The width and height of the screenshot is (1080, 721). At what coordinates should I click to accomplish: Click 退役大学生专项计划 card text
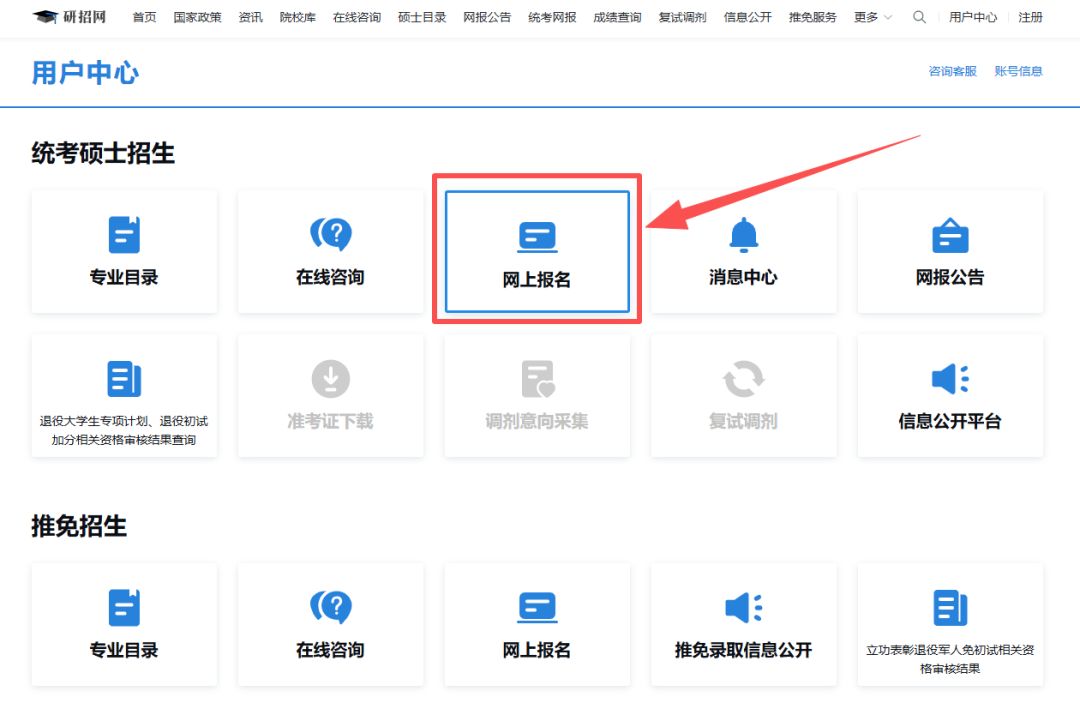124,430
